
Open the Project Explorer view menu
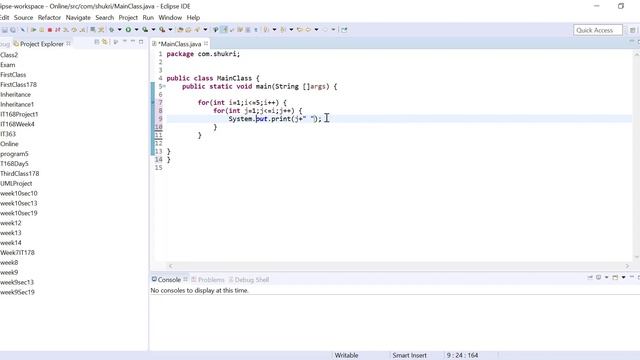(124, 42)
